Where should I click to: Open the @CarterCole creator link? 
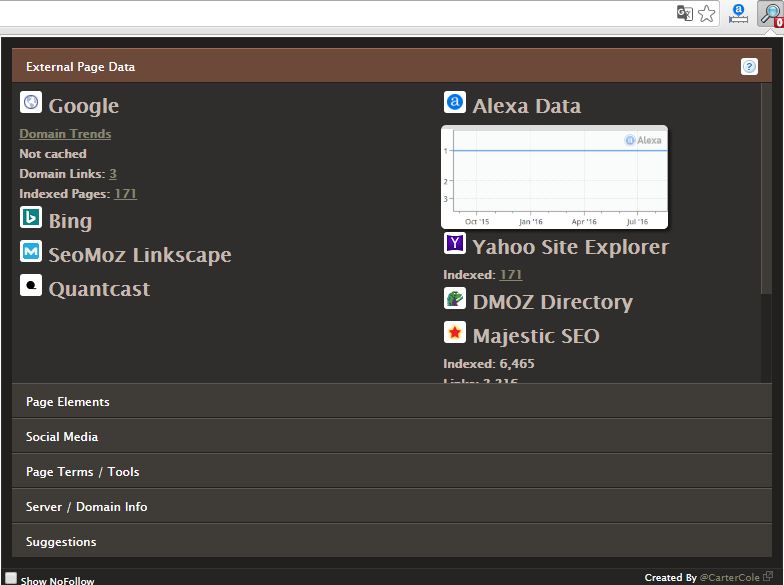(x=730, y=578)
